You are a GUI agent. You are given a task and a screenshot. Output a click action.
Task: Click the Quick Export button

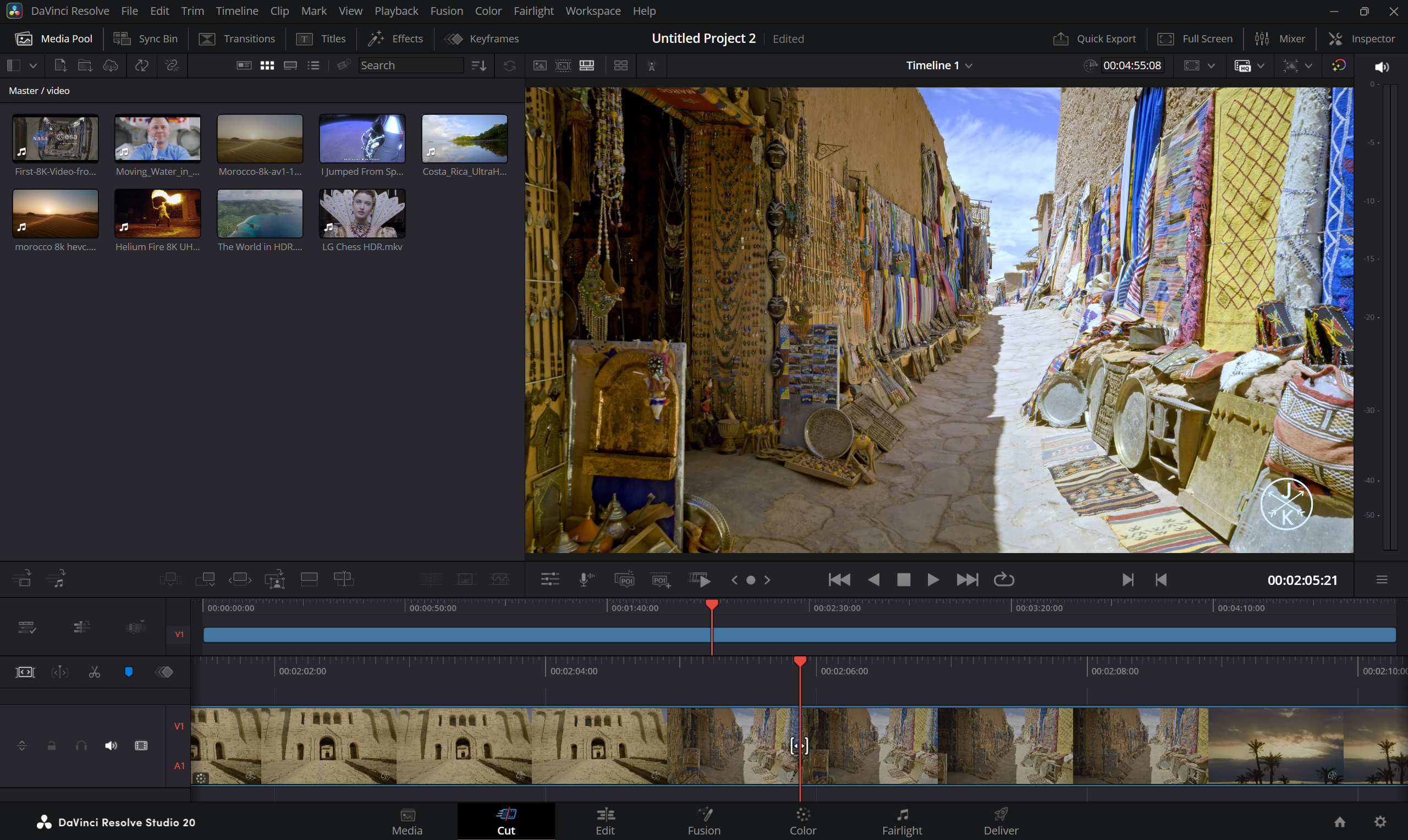(x=1094, y=38)
